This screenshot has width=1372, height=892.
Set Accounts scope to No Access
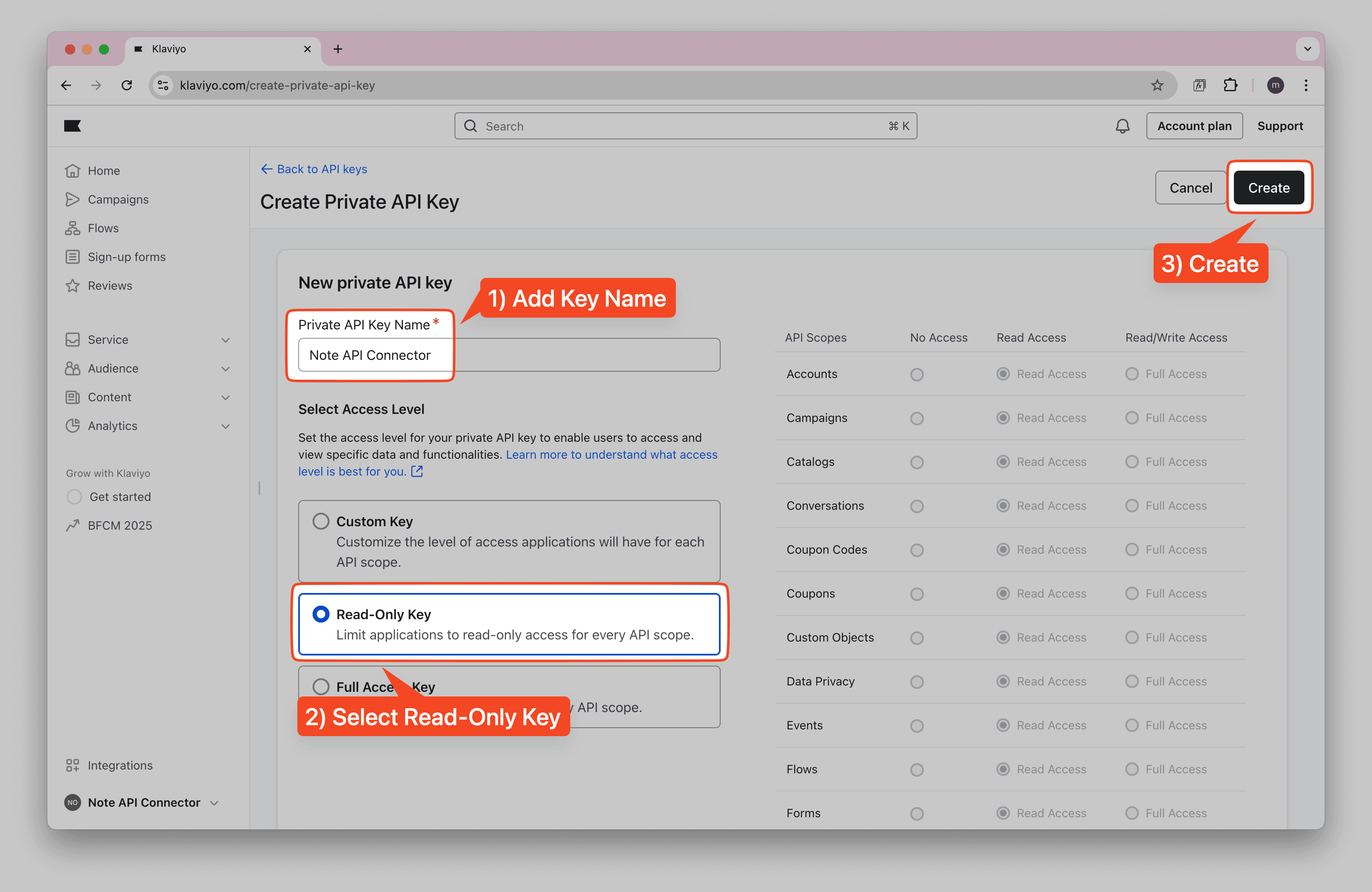[x=917, y=375]
